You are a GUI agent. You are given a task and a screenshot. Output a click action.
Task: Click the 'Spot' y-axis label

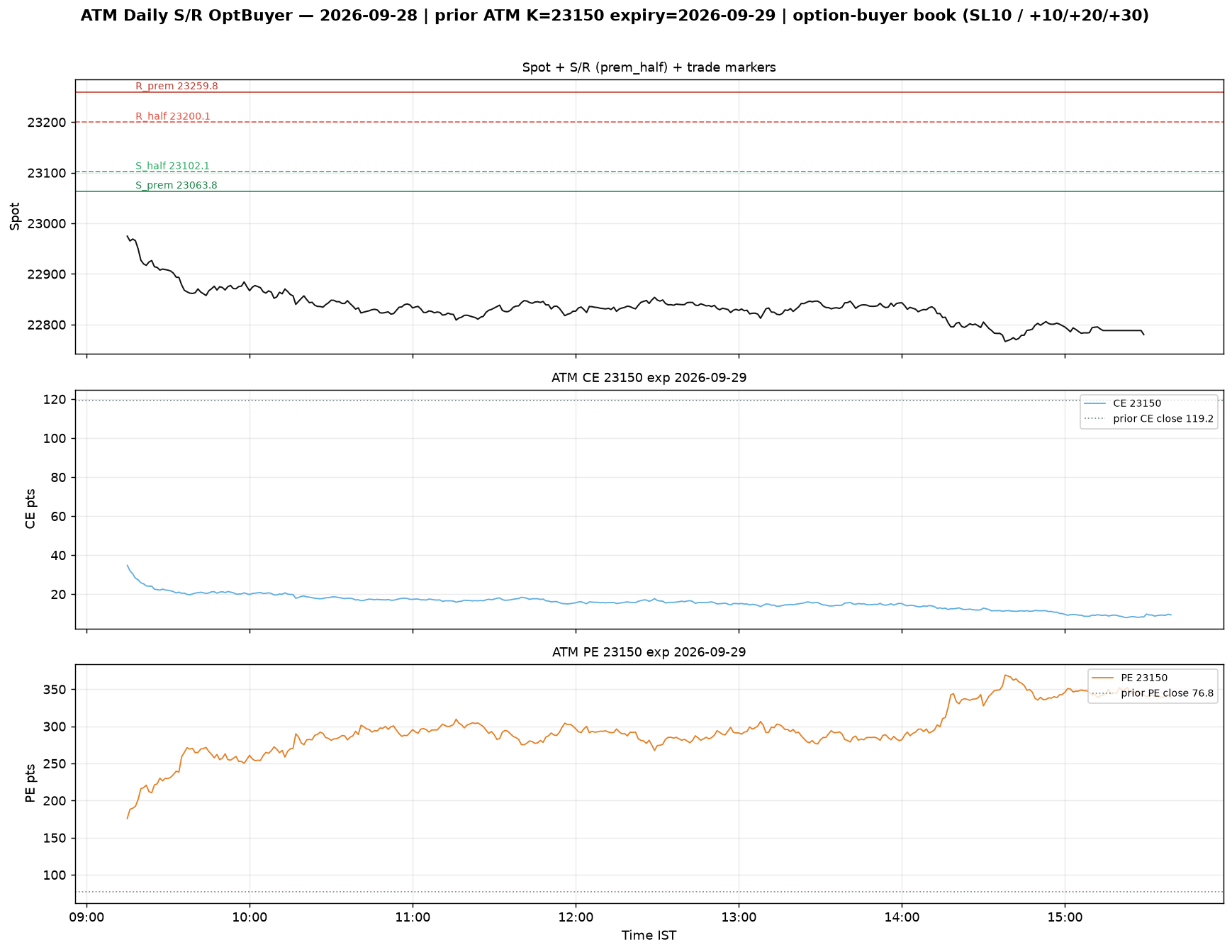coord(15,216)
